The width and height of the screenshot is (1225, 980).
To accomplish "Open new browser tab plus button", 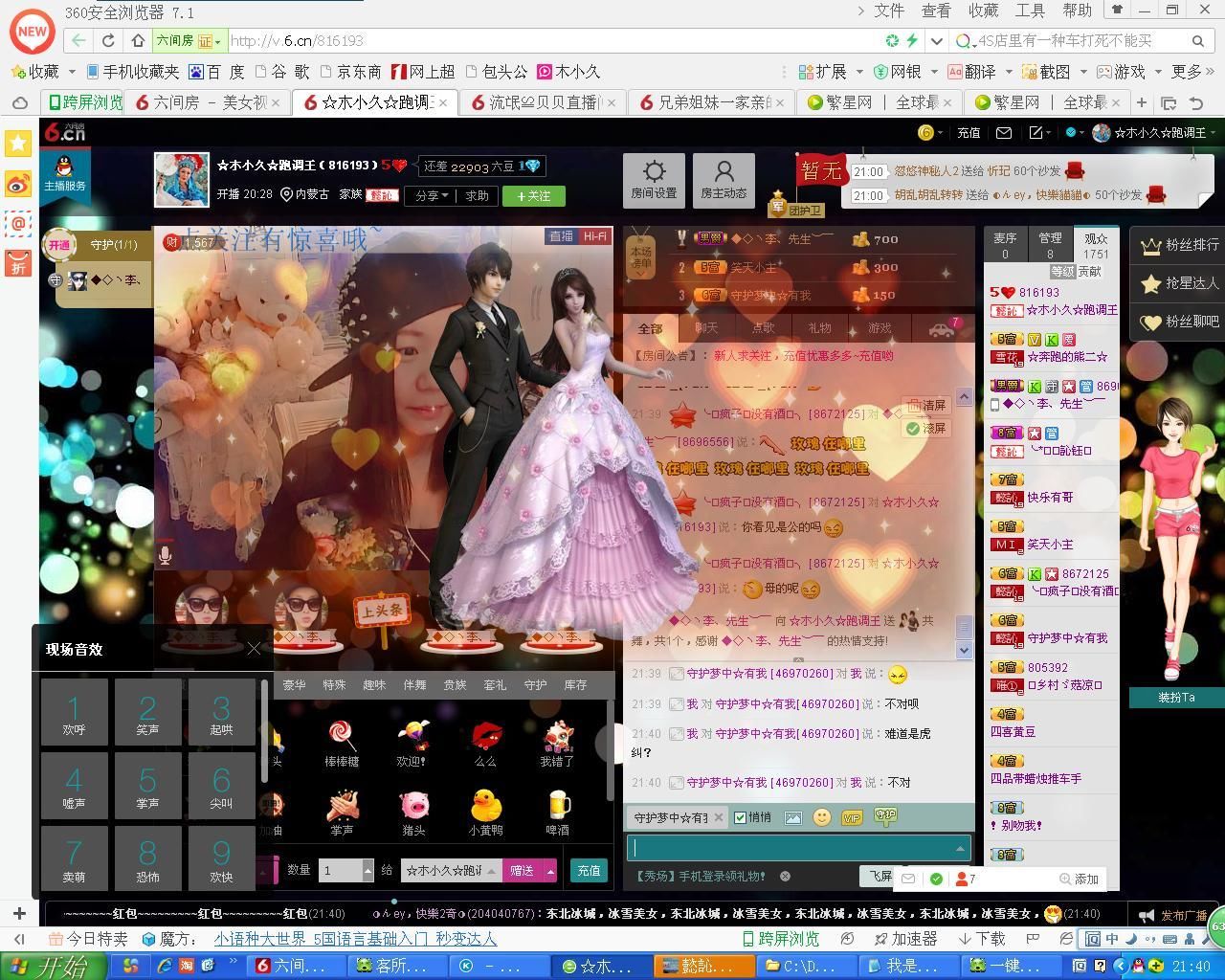I will (1141, 101).
